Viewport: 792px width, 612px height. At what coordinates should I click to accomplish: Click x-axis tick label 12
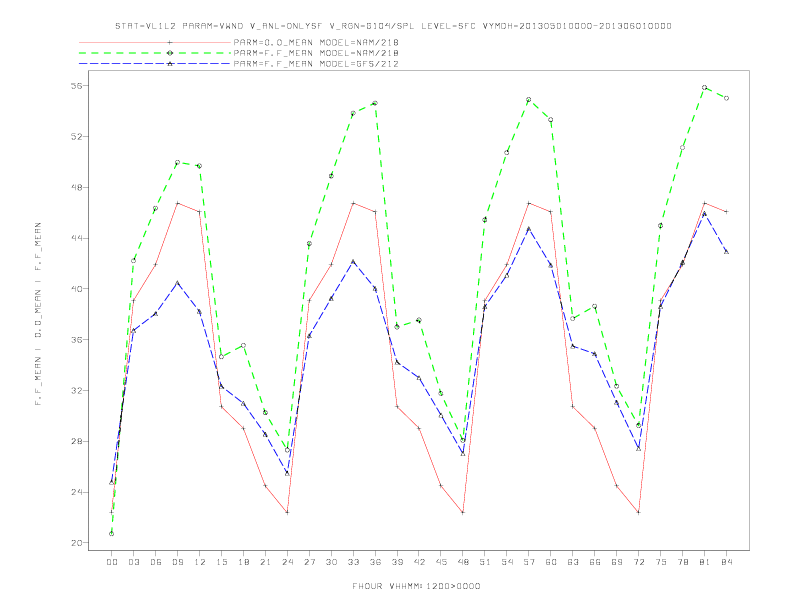200,562
